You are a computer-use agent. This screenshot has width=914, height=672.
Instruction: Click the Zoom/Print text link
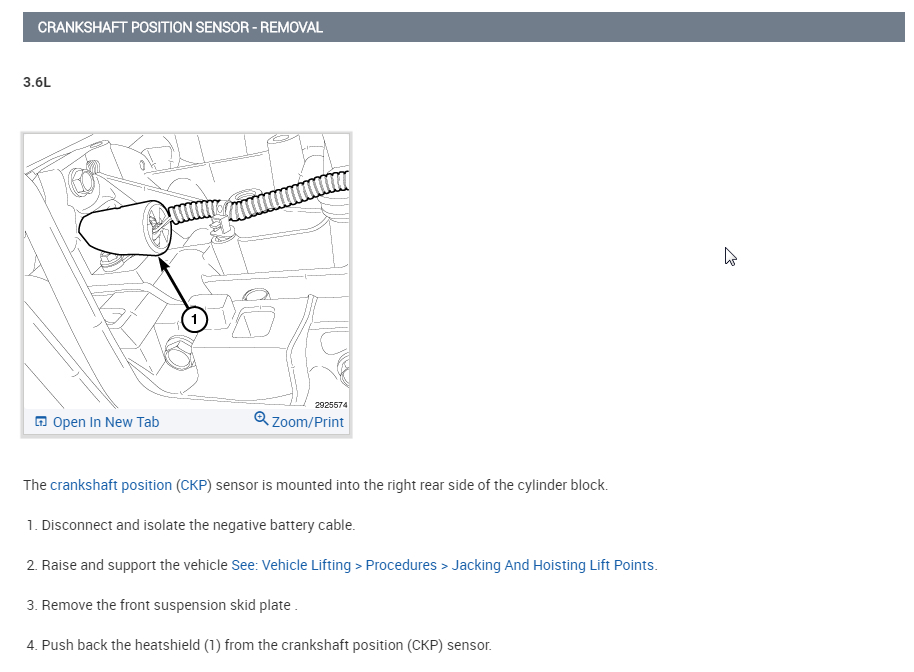tap(308, 422)
